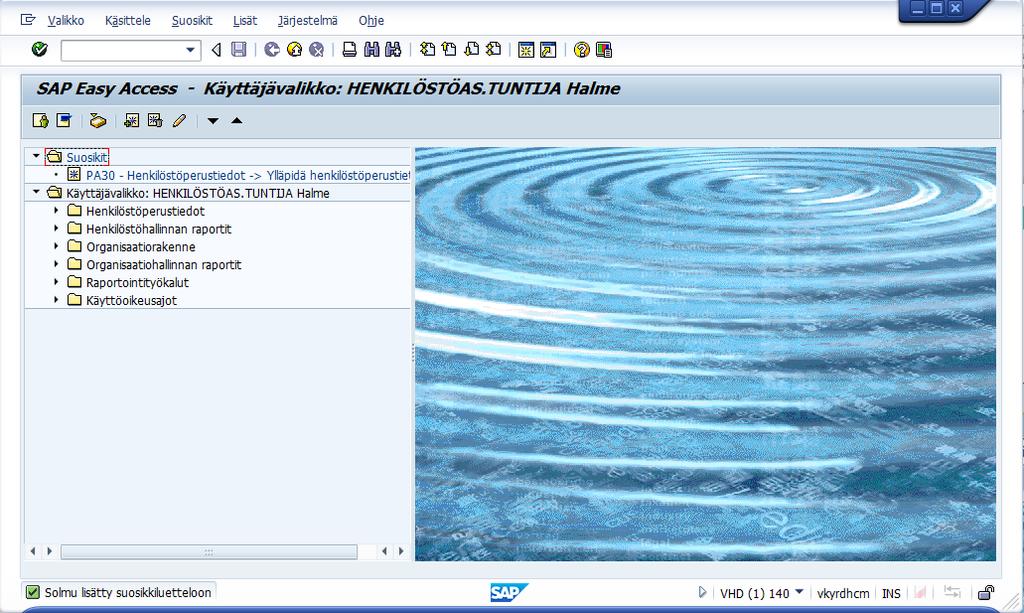Click the yellow Exit arrow icon
The width and height of the screenshot is (1024, 613).
point(294,50)
